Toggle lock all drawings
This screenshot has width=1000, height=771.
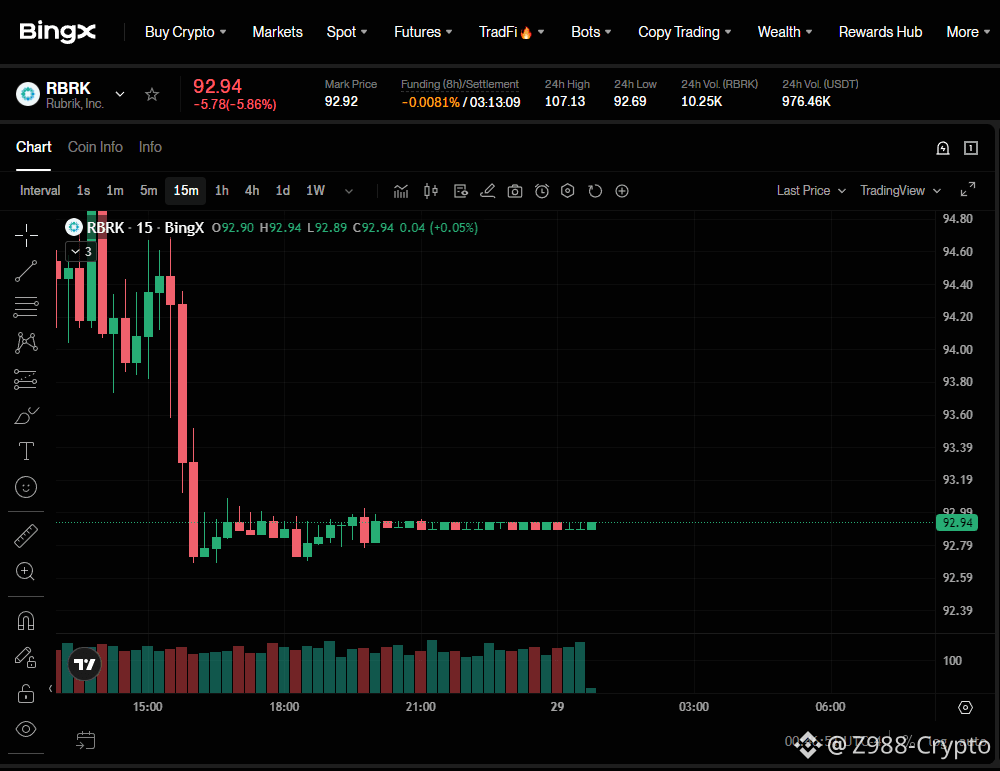coord(26,693)
